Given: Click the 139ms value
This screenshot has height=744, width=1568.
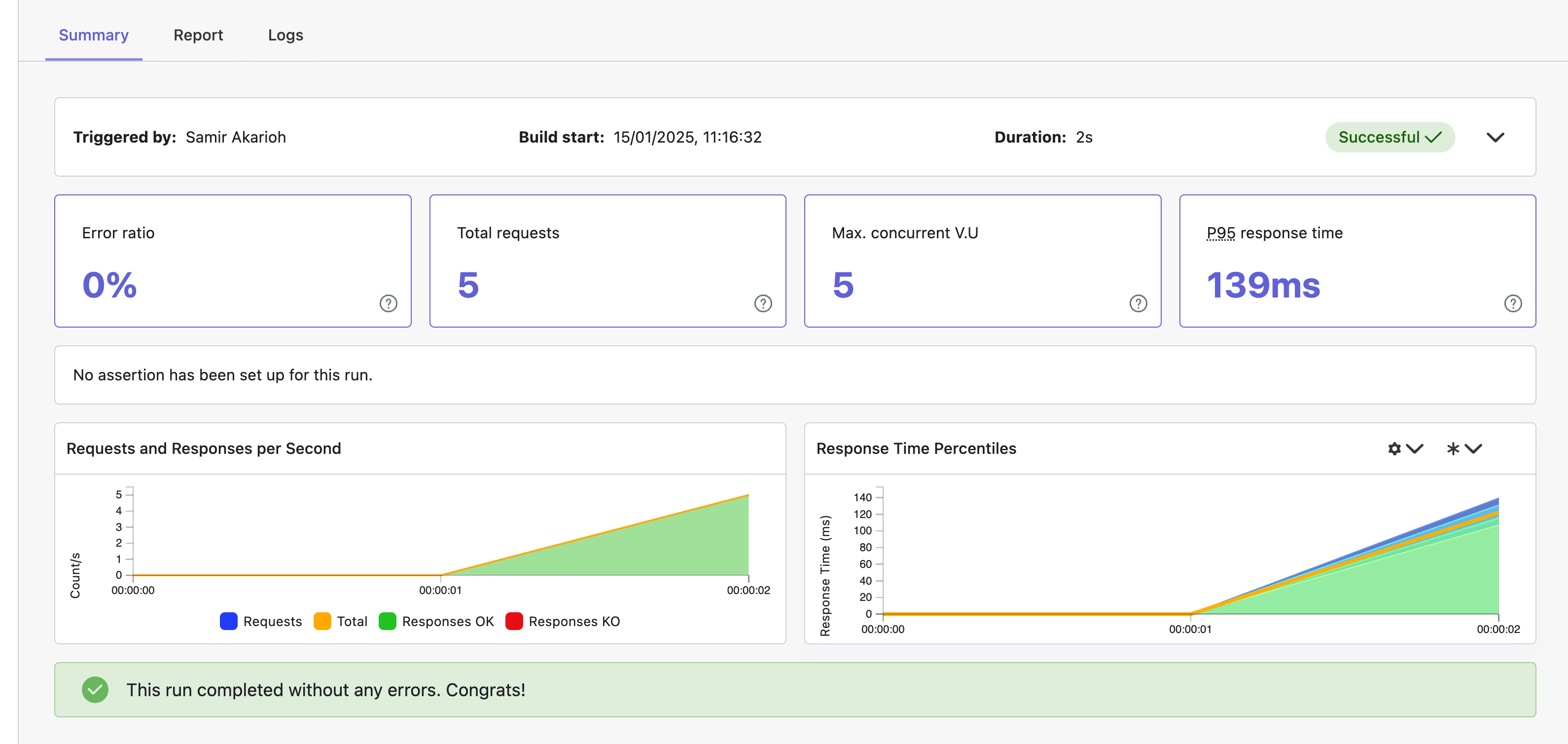Looking at the screenshot, I should tap(1264, 285).
